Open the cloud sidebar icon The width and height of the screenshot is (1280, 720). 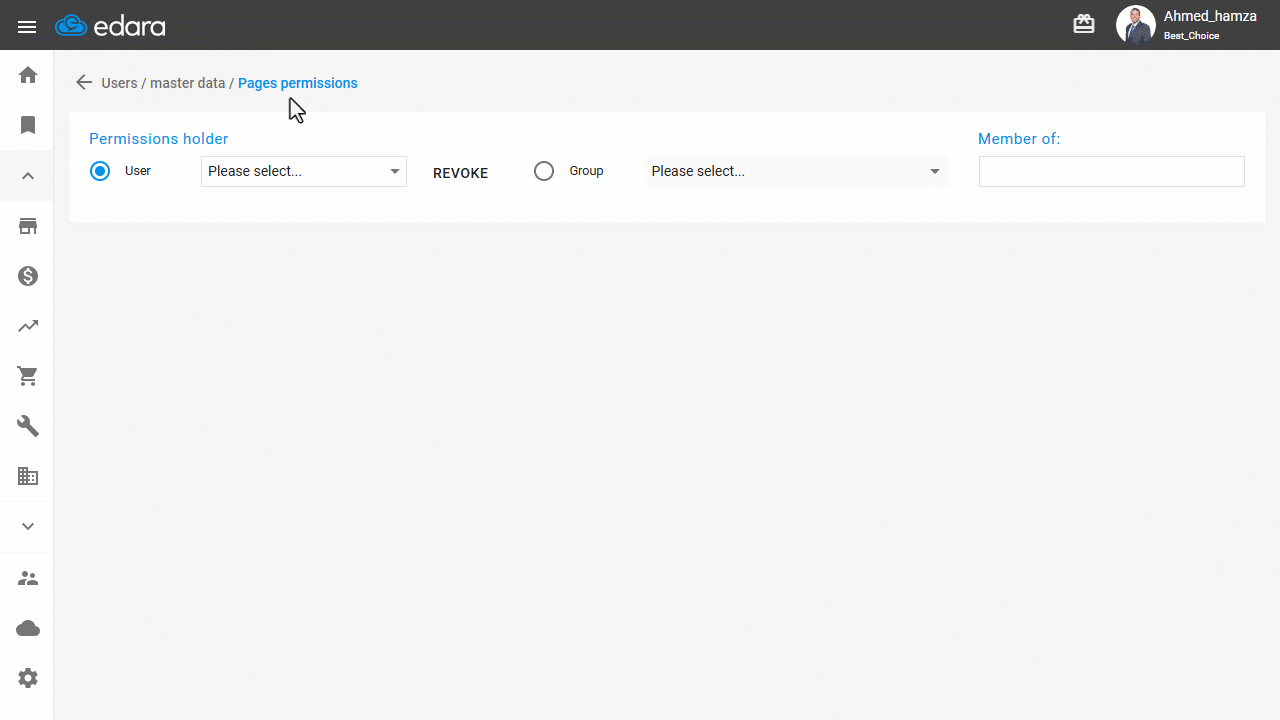28,628
